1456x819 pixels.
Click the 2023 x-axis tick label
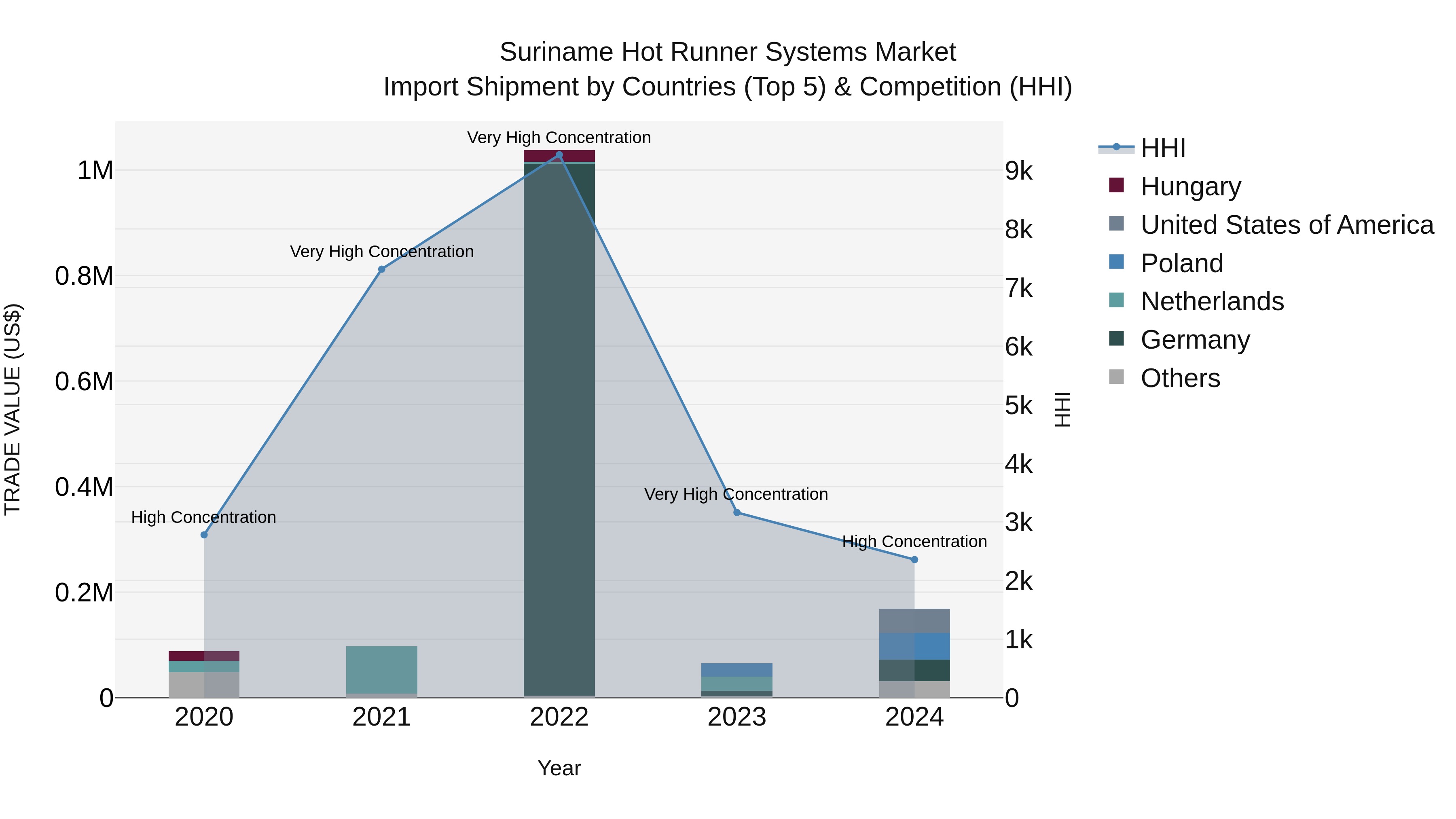(737, 717)
